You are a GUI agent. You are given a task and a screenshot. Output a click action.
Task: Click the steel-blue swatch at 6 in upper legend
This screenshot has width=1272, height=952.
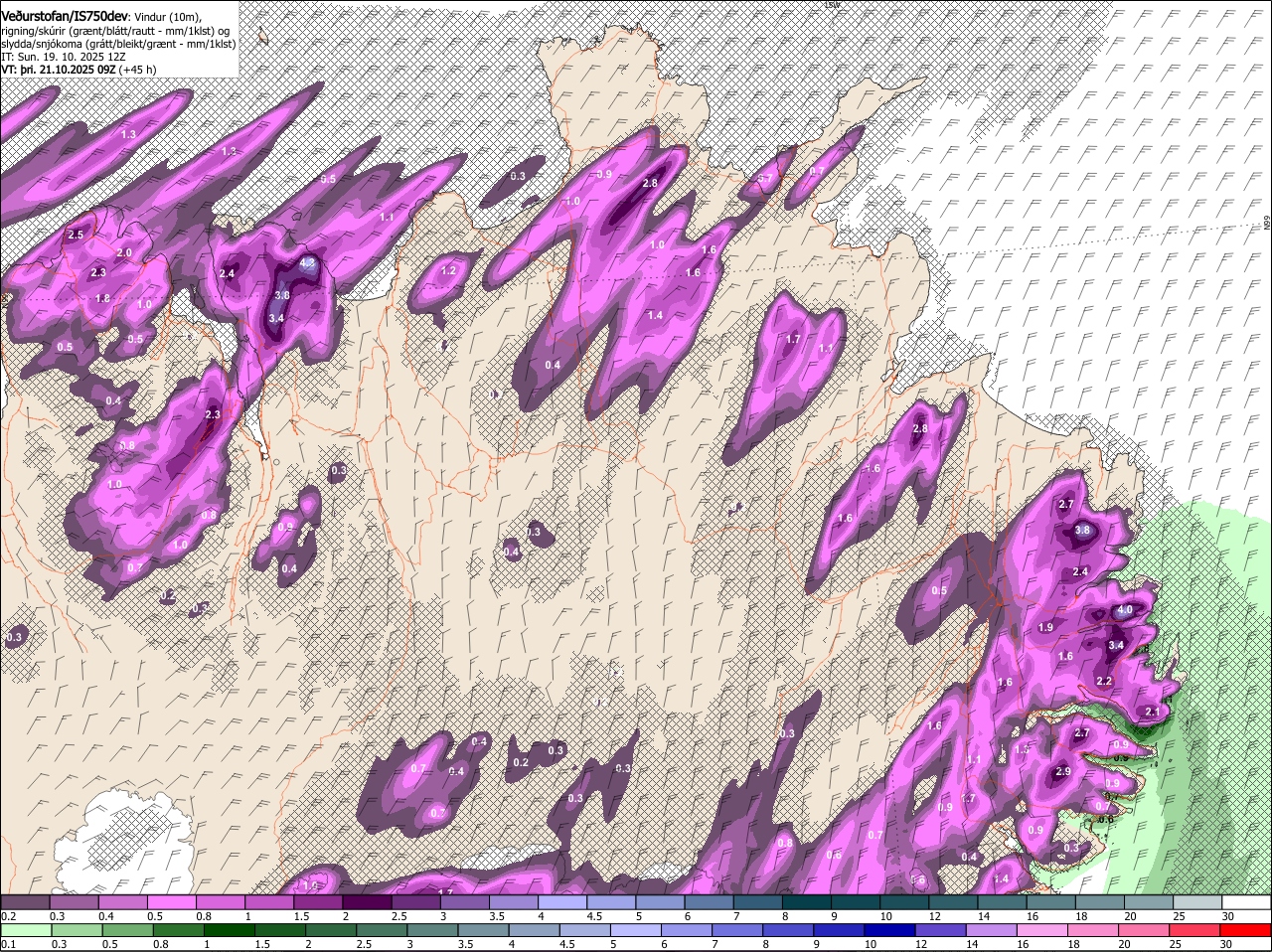[x=709, y=902]
